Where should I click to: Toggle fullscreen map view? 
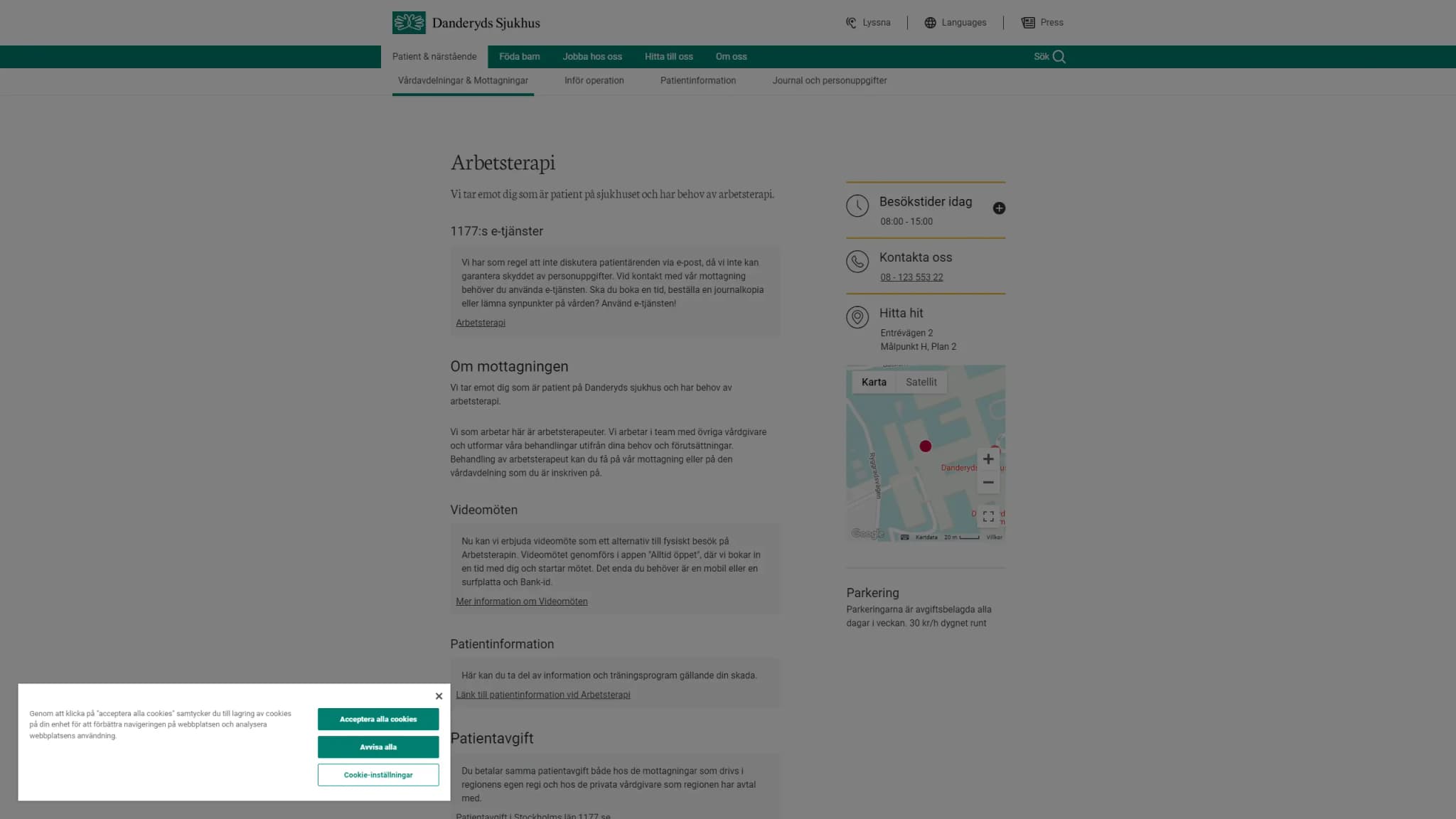988,517
